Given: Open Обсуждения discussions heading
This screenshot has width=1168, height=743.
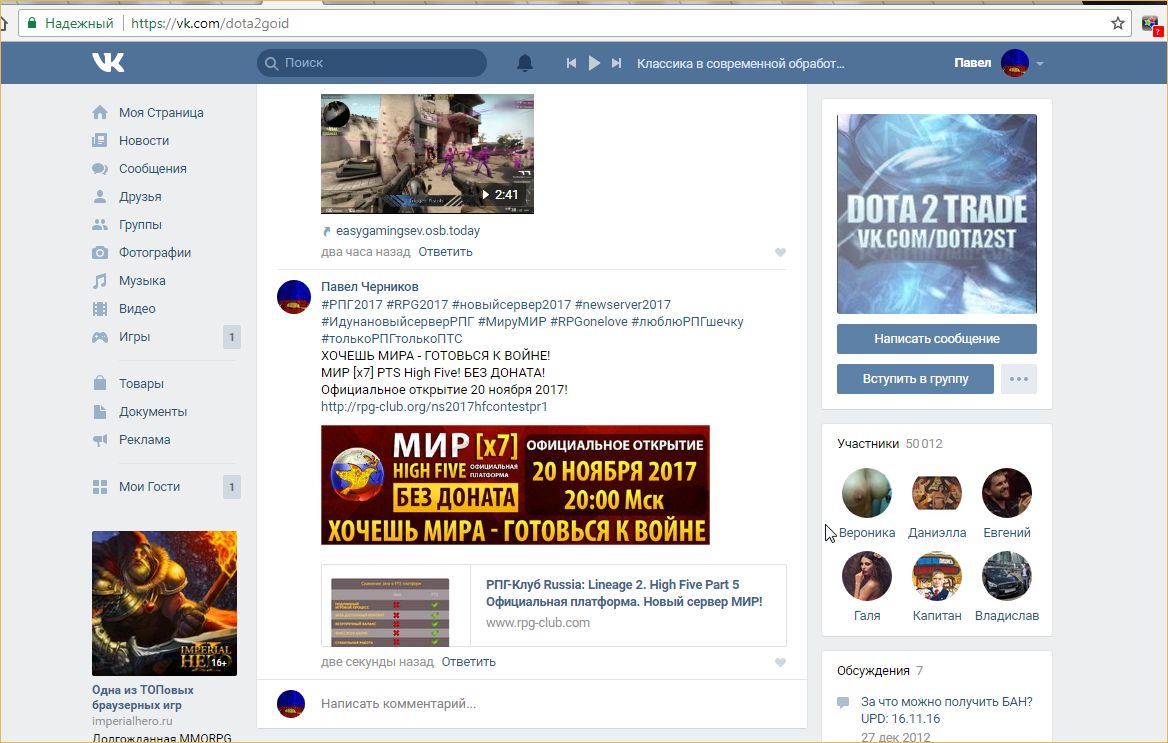Looking at the screenshot, I should click(873, 671).
